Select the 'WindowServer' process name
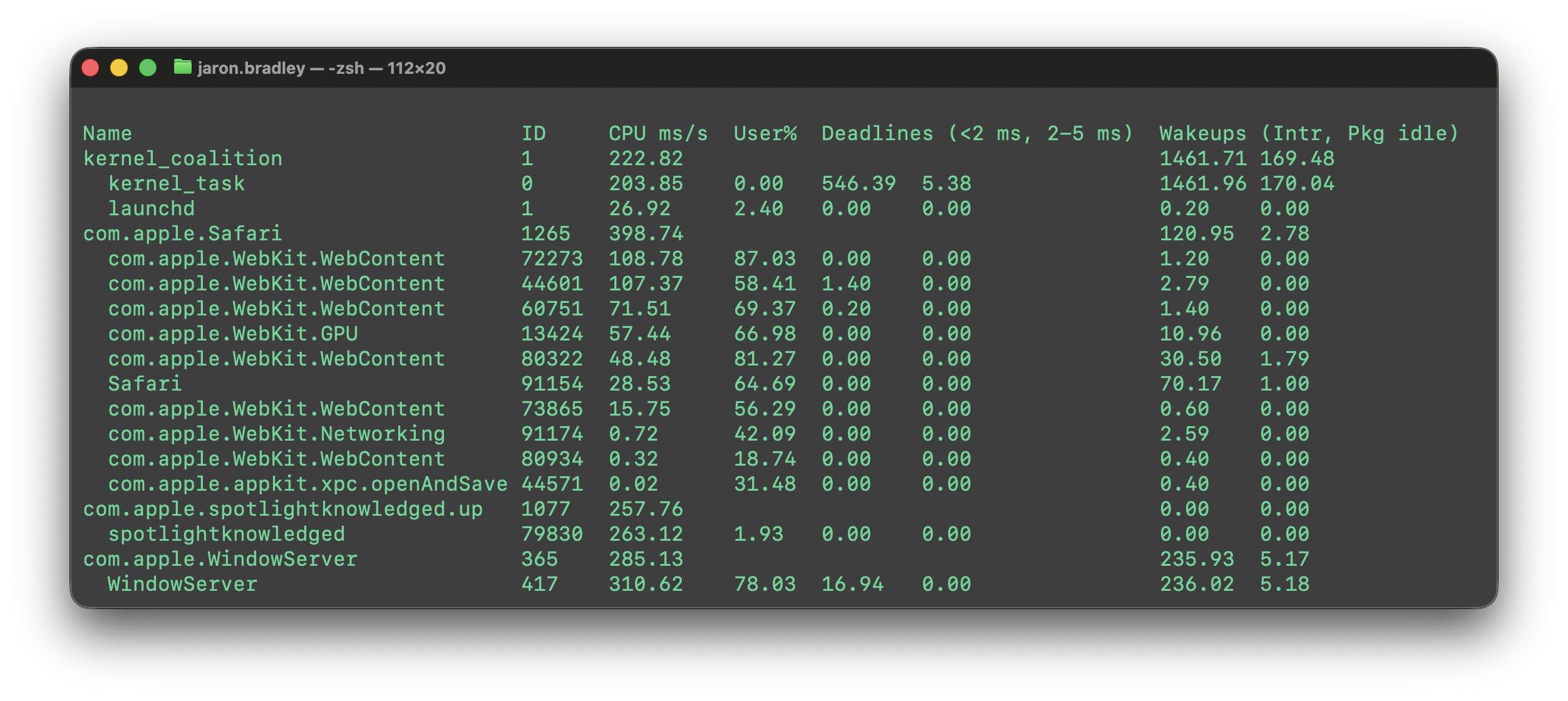This screenshot has width=1568, height=701. coord(183,584)
